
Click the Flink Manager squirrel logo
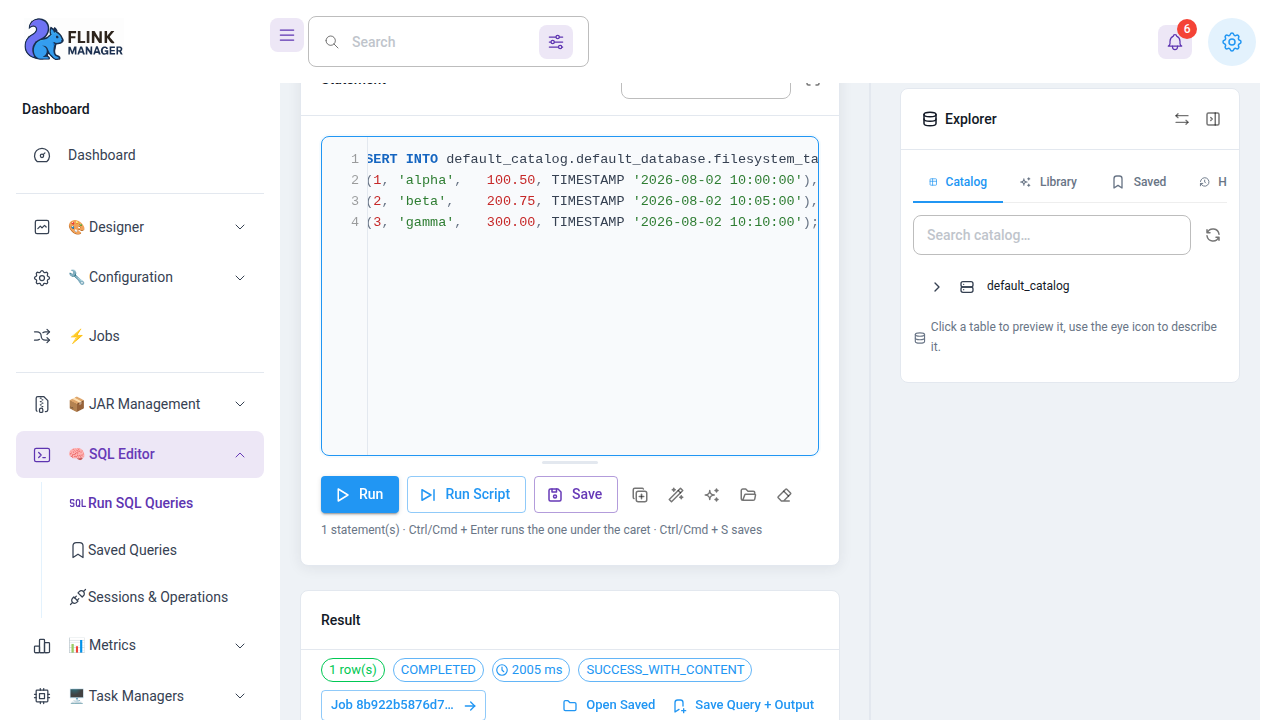tap(73, 41)
